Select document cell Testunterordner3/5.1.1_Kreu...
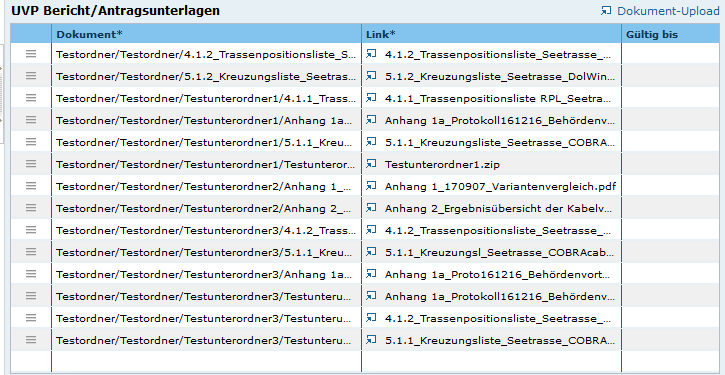The width and height of the screenshot is (725, 375). [206, 253]
